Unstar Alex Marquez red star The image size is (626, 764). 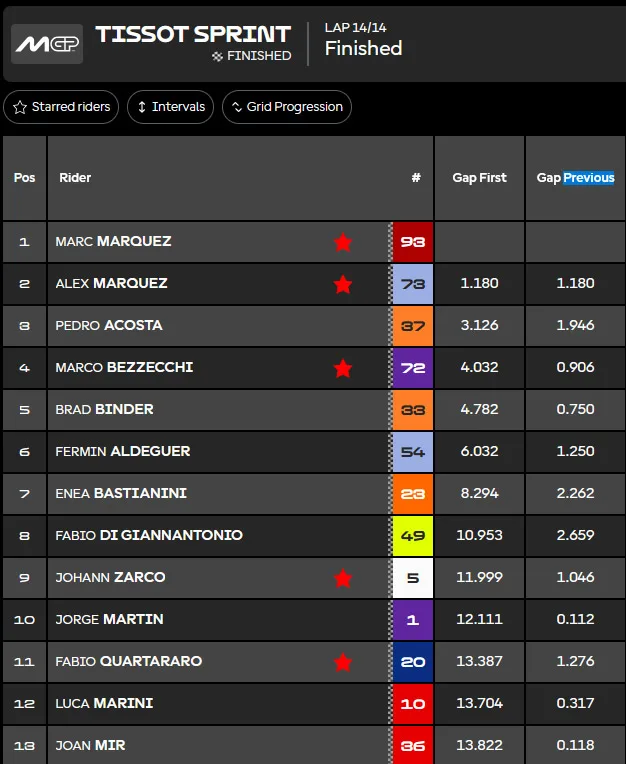coord(343,284)
